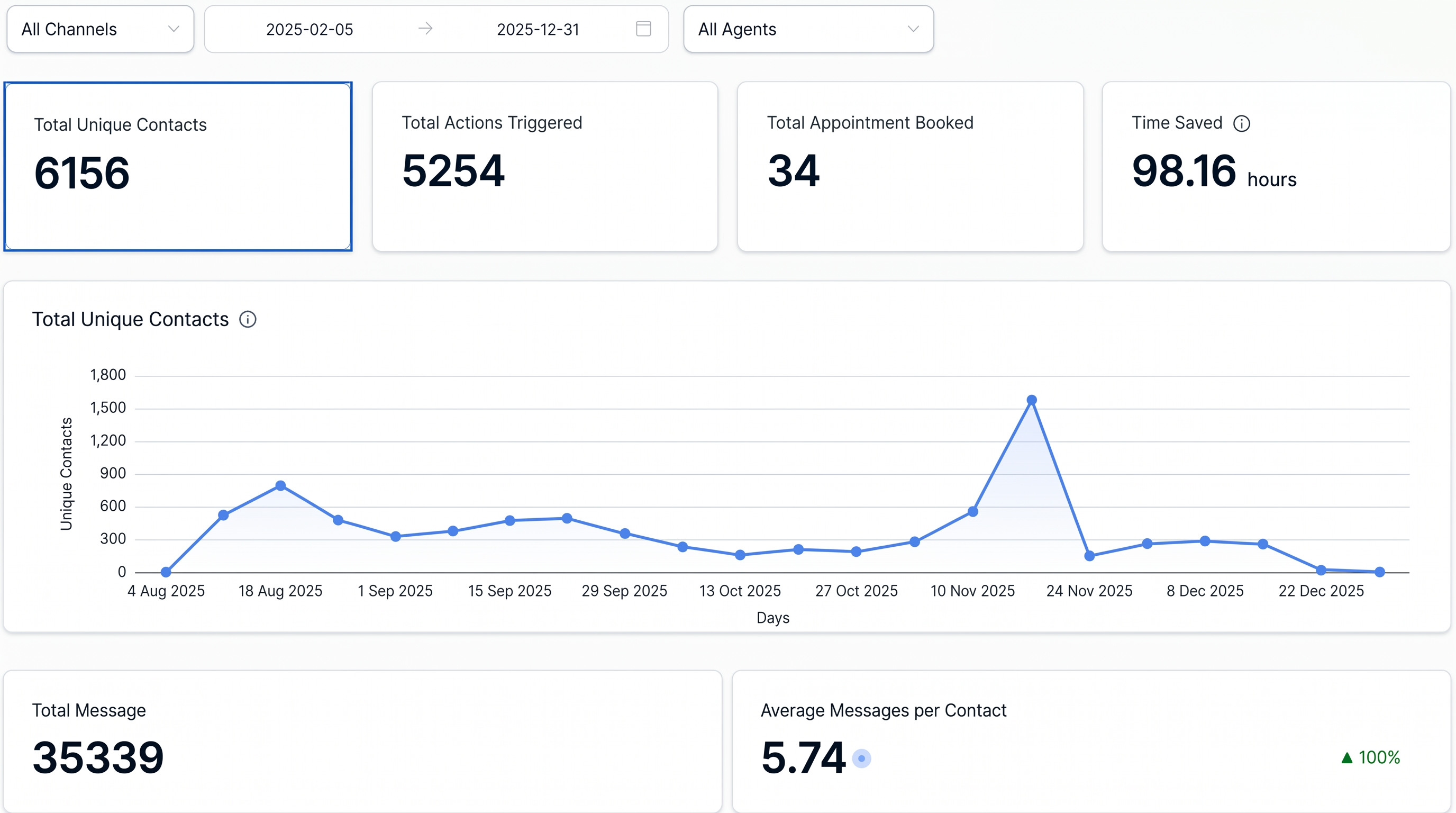Click the 5254 actions value

tap(453, 171)
